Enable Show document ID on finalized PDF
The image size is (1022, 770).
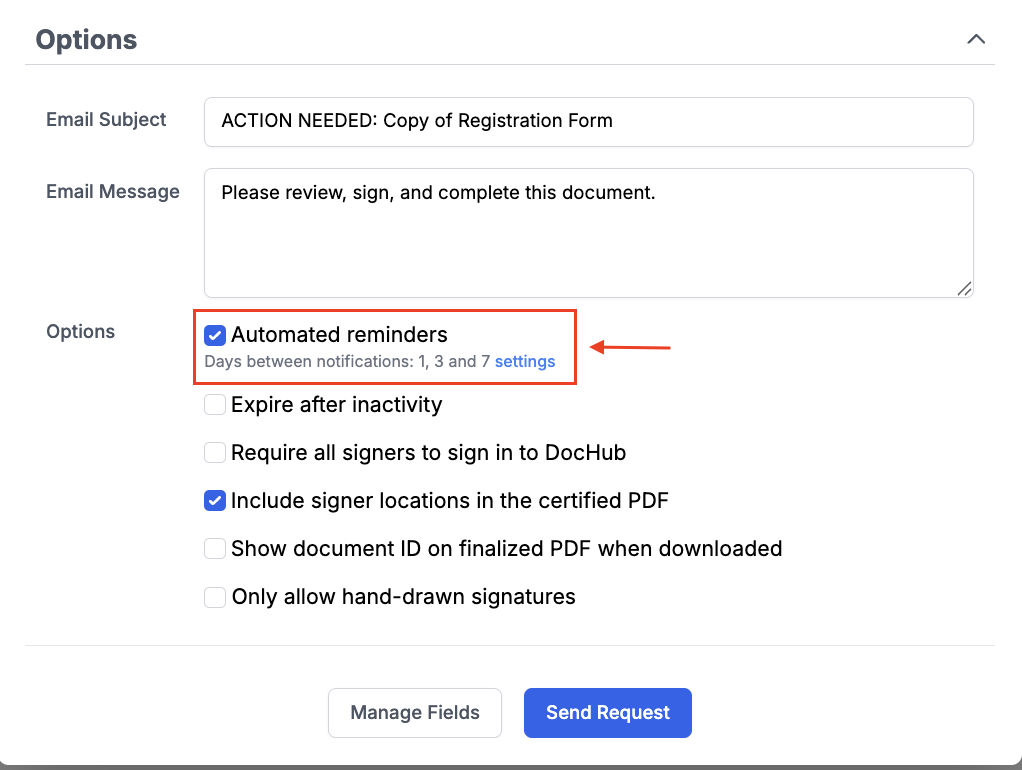215,549
